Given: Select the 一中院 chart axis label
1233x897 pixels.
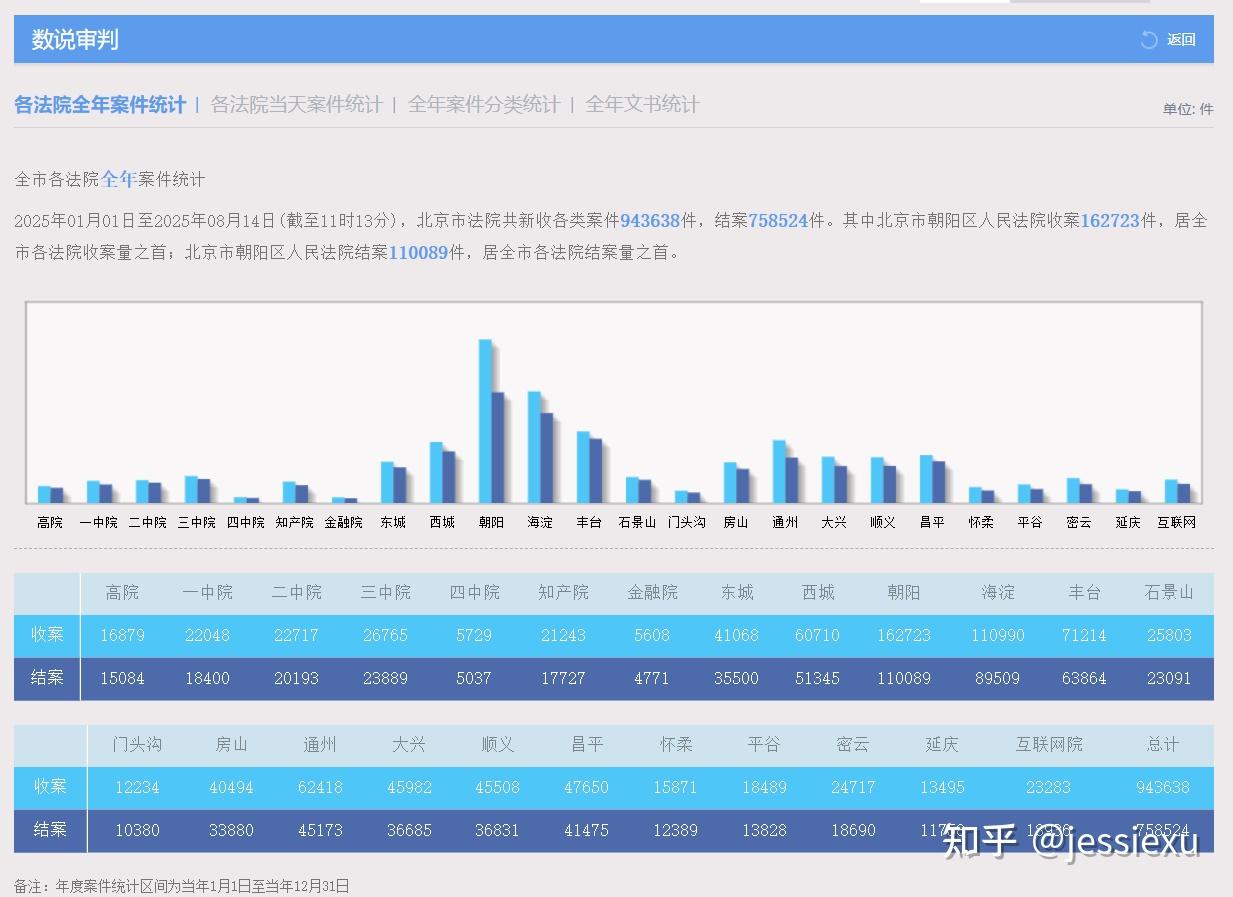Looking at the screenshot, I should (x=99, y=522).
